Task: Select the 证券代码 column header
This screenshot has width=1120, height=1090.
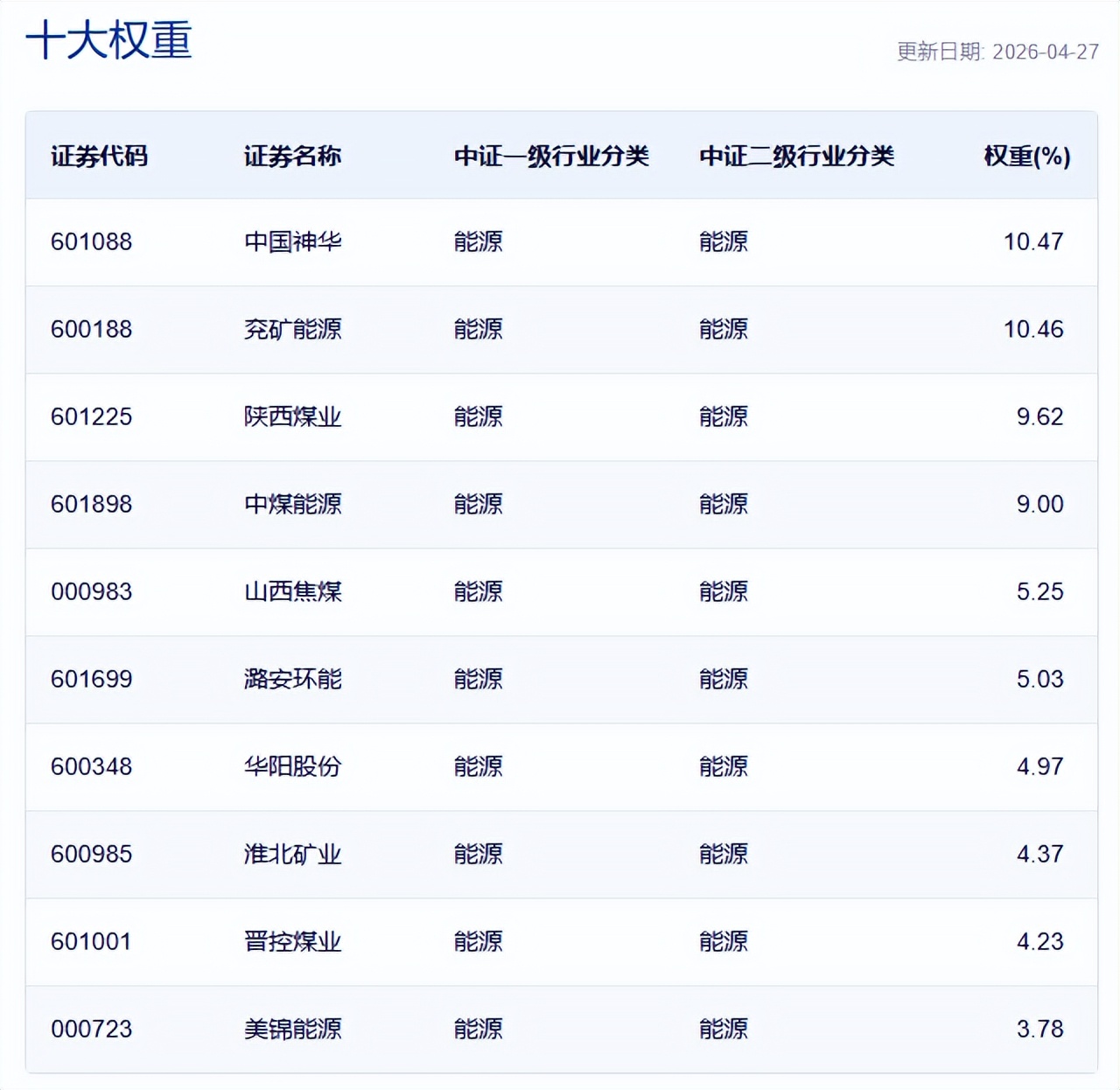Action: (99, 157)
